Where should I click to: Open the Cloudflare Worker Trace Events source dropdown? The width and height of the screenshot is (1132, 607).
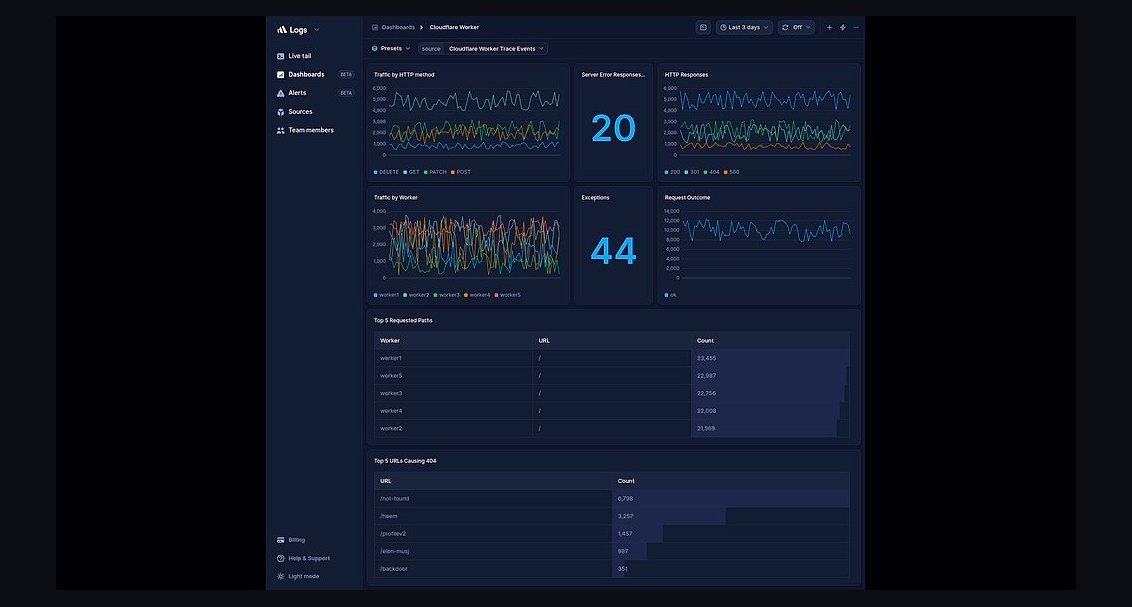click(495, 48)
